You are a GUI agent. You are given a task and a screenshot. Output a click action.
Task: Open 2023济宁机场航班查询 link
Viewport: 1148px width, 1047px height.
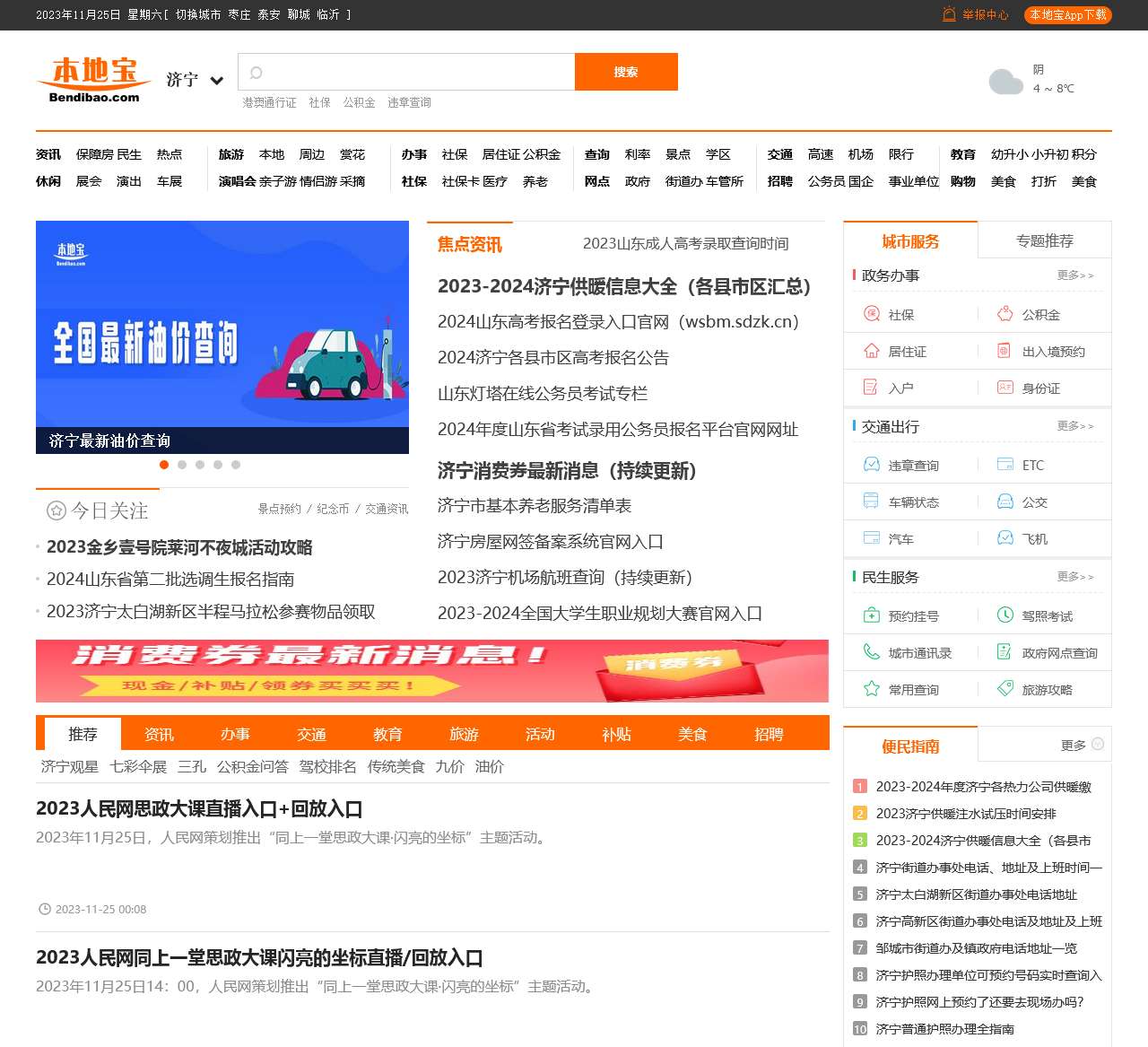(565, 578)
